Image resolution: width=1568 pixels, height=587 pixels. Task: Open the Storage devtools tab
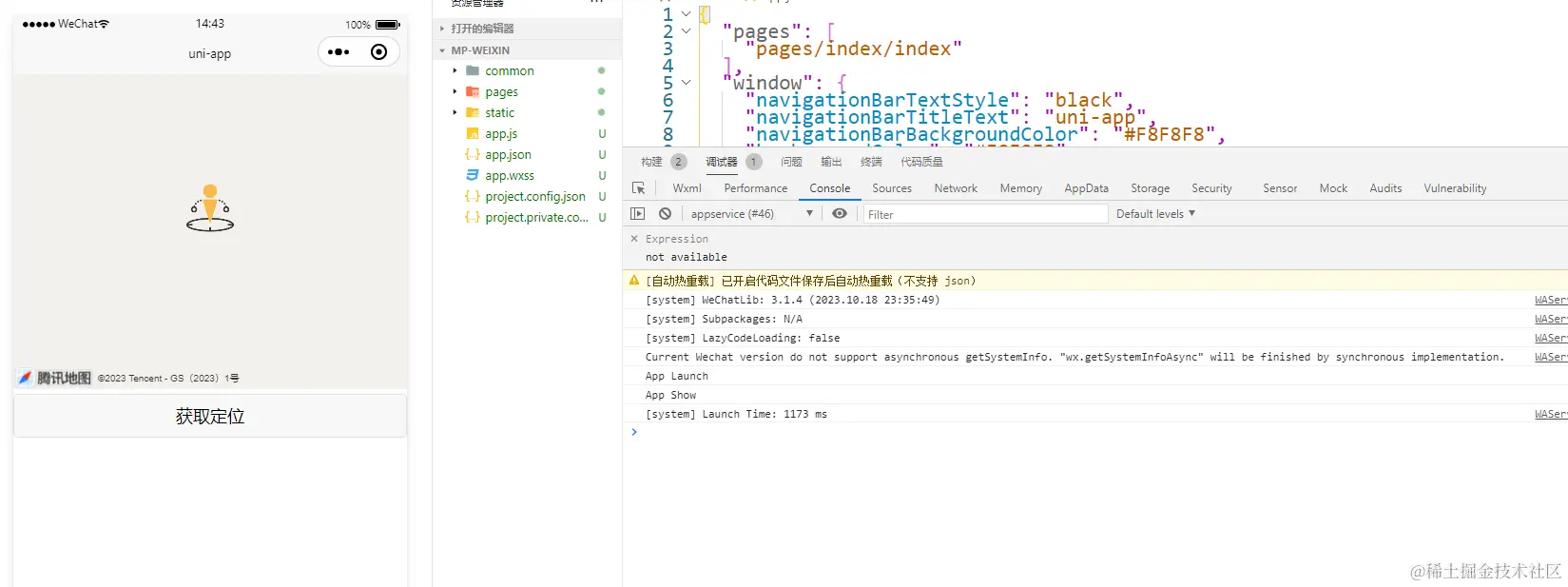click(1151, 187)
